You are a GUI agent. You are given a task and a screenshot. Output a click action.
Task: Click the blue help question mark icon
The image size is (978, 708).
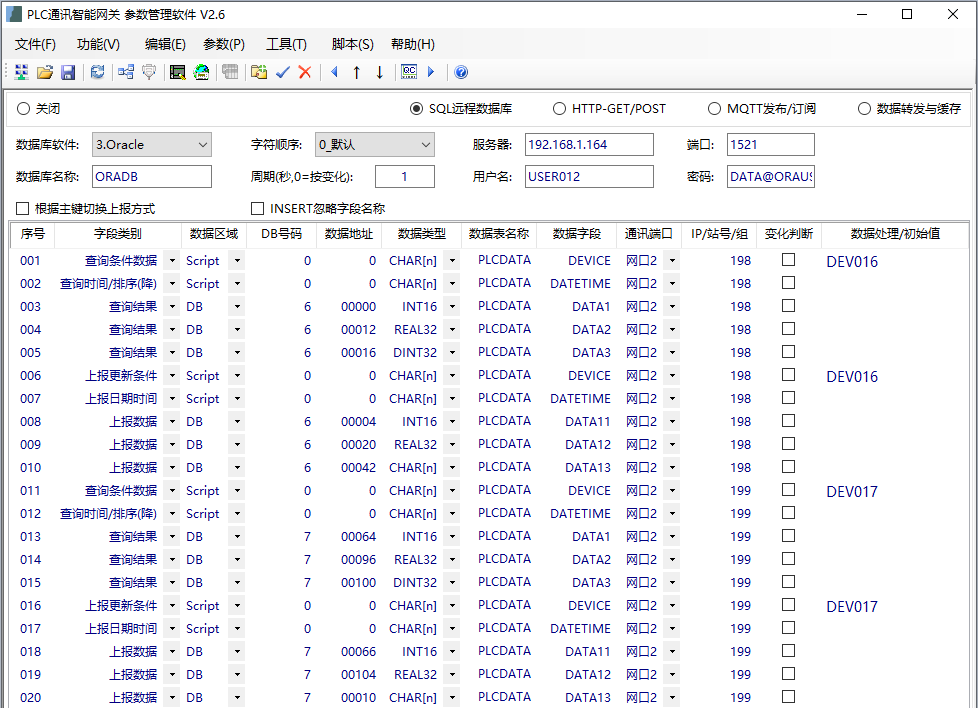click(461, 72)
